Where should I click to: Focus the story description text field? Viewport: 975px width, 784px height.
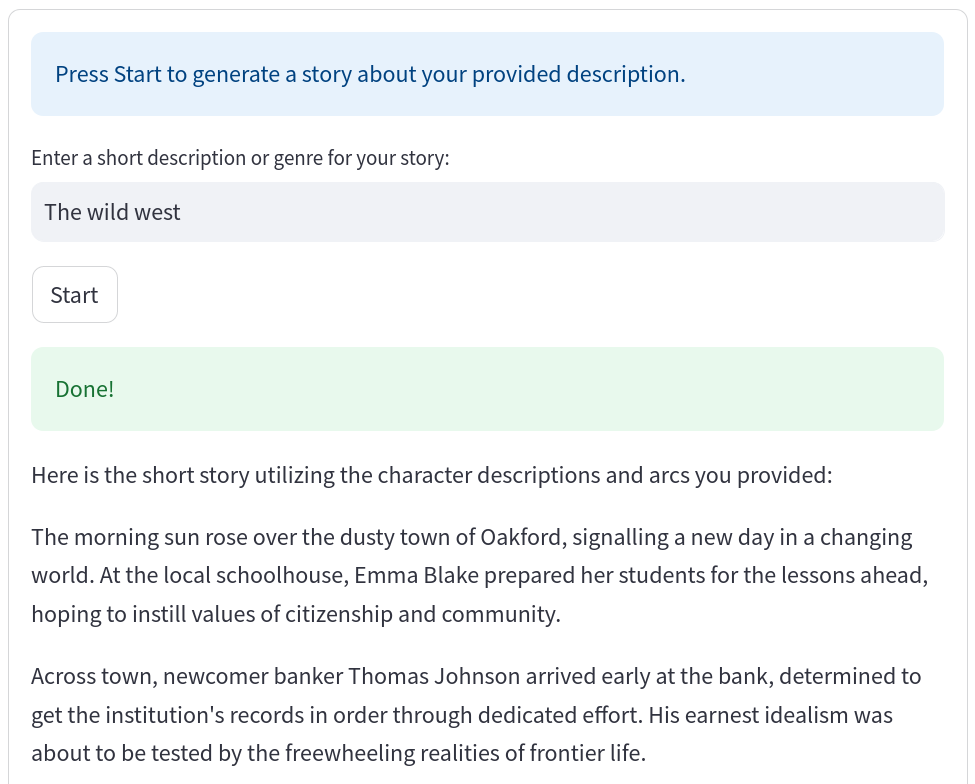(x=488, y=212)
